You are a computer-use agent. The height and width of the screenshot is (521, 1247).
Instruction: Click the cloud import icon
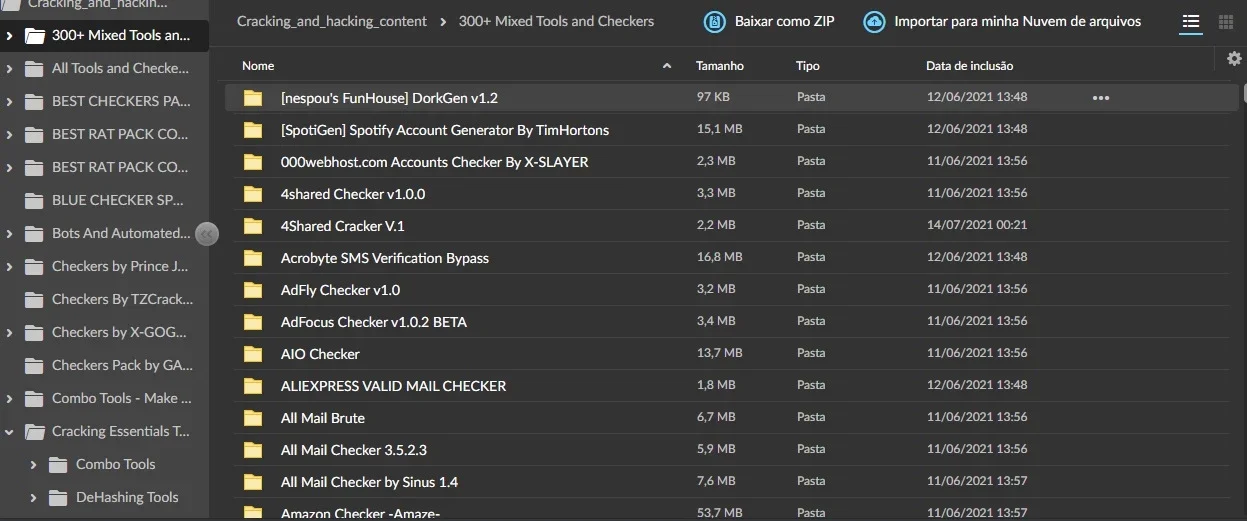coord(874,21)
